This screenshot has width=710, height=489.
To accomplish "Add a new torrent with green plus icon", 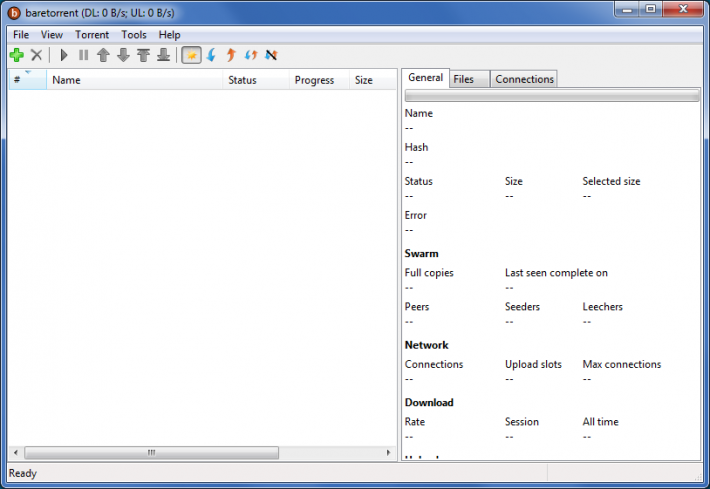I will click(17, 55).
